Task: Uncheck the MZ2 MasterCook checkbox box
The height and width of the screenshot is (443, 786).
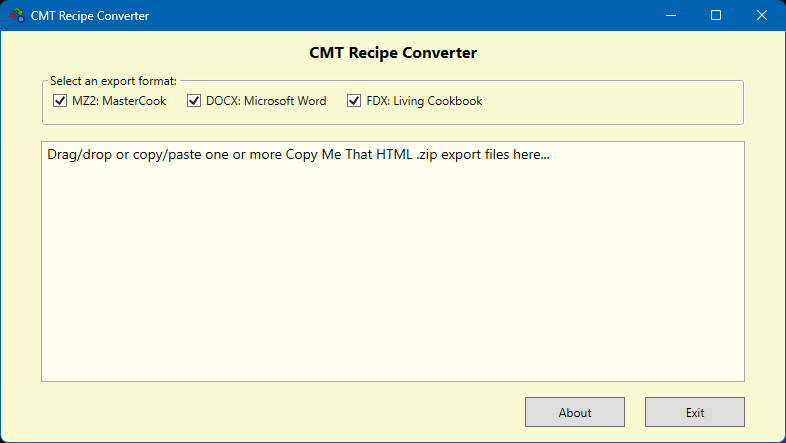Action: tap(59, 101)
